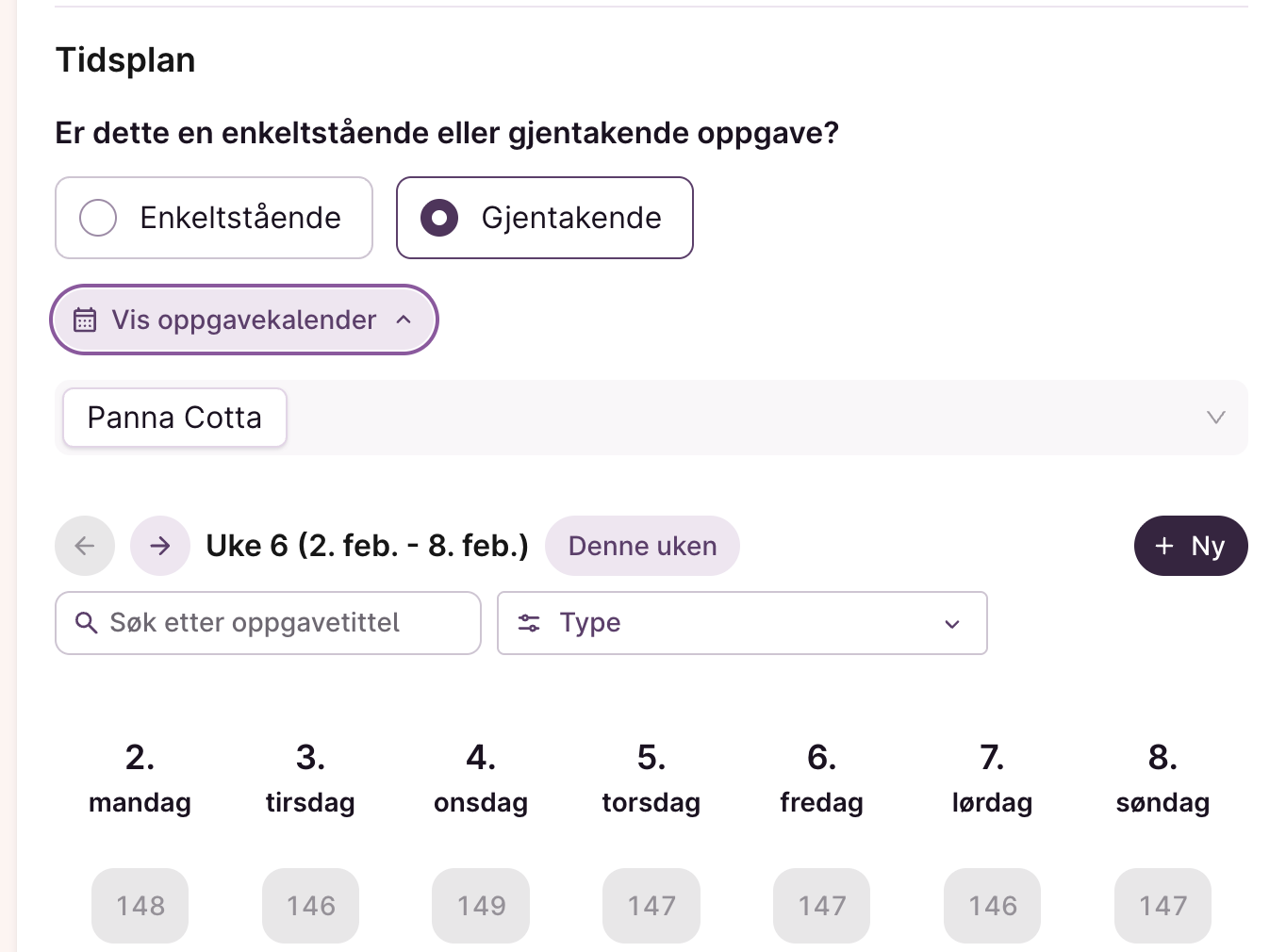Screen dimensions: 1286x952
Task: Click the calendar icon in Vis oppgavekalender
Action: (85, 320)
